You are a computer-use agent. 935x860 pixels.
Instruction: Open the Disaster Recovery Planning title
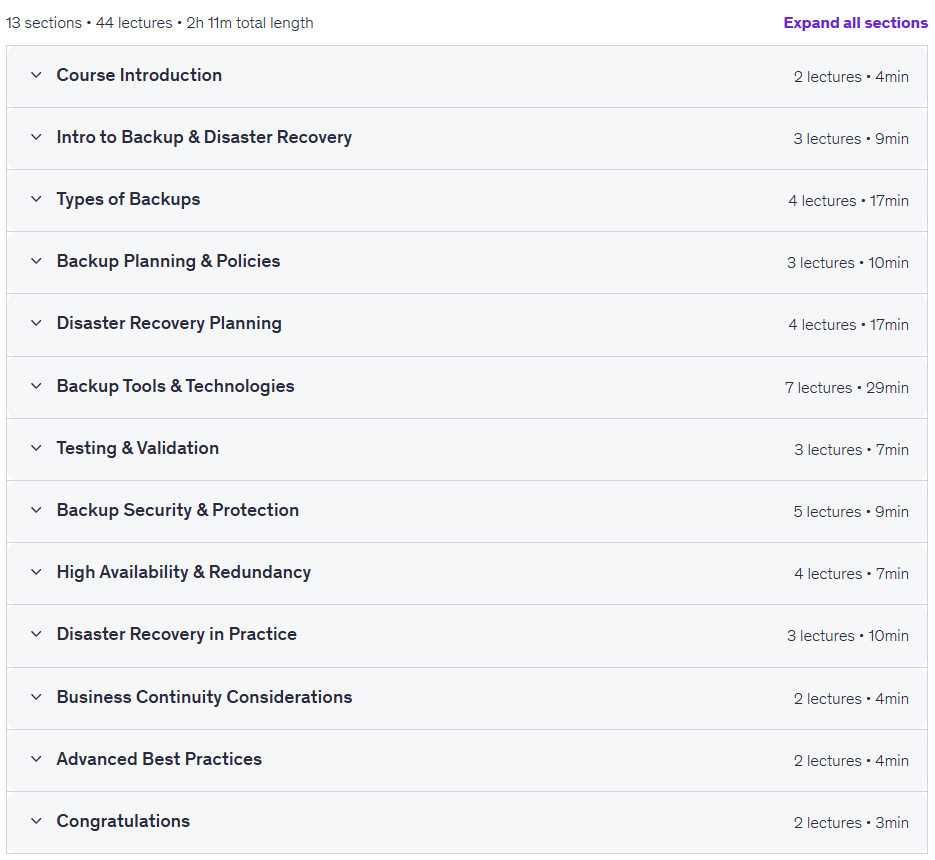coord(169,323)
